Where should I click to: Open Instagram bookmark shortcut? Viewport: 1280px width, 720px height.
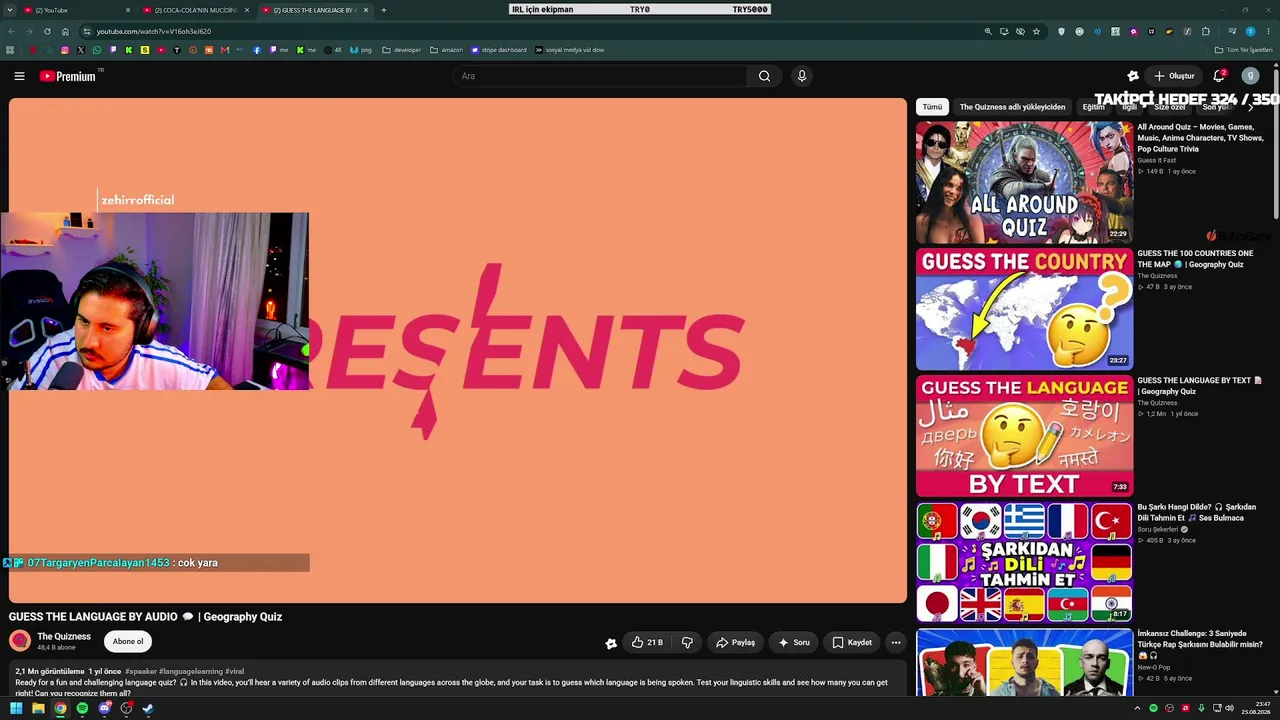pyautogui.click(x=65, y=50)
